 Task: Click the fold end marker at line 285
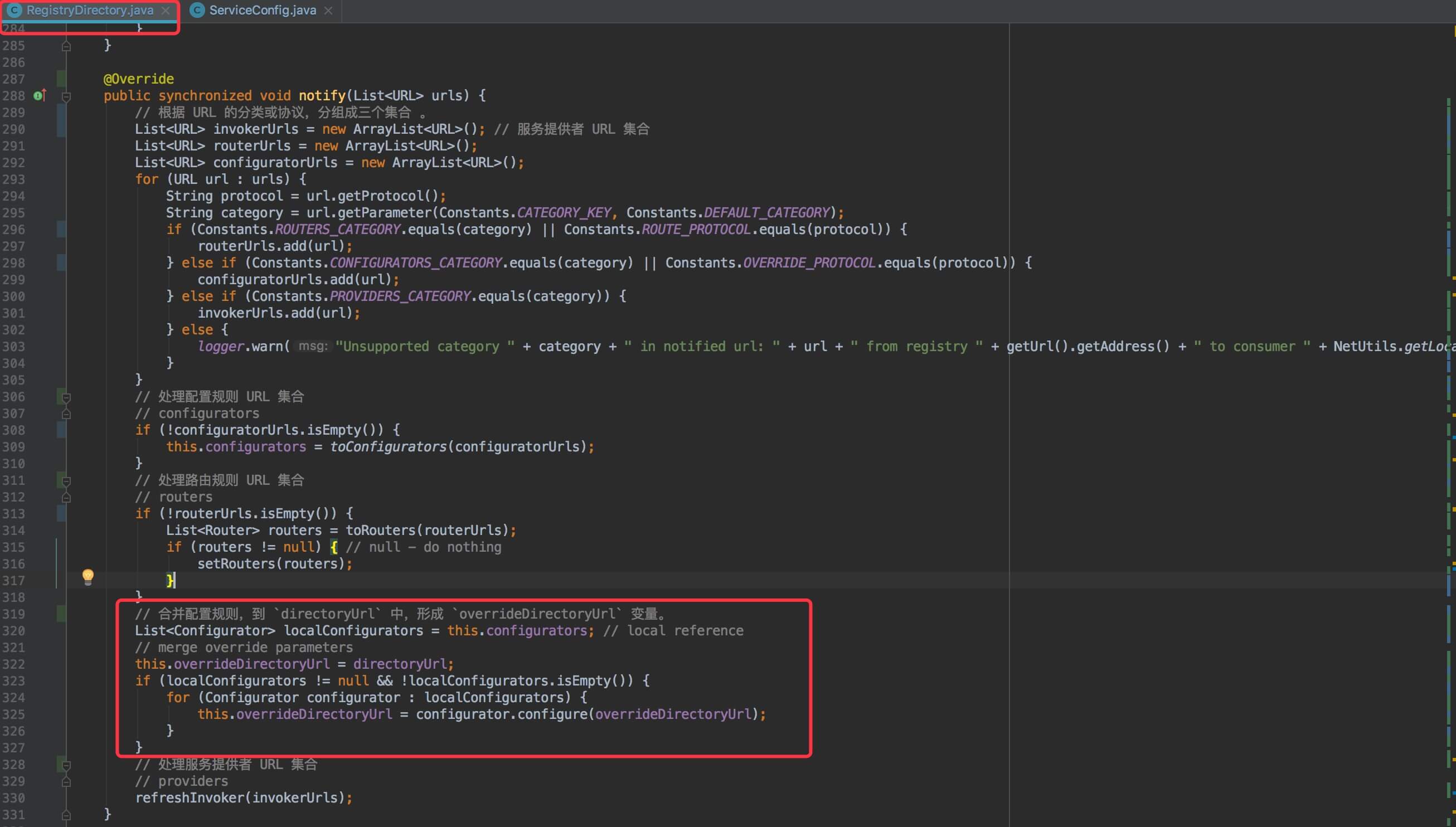66,46
